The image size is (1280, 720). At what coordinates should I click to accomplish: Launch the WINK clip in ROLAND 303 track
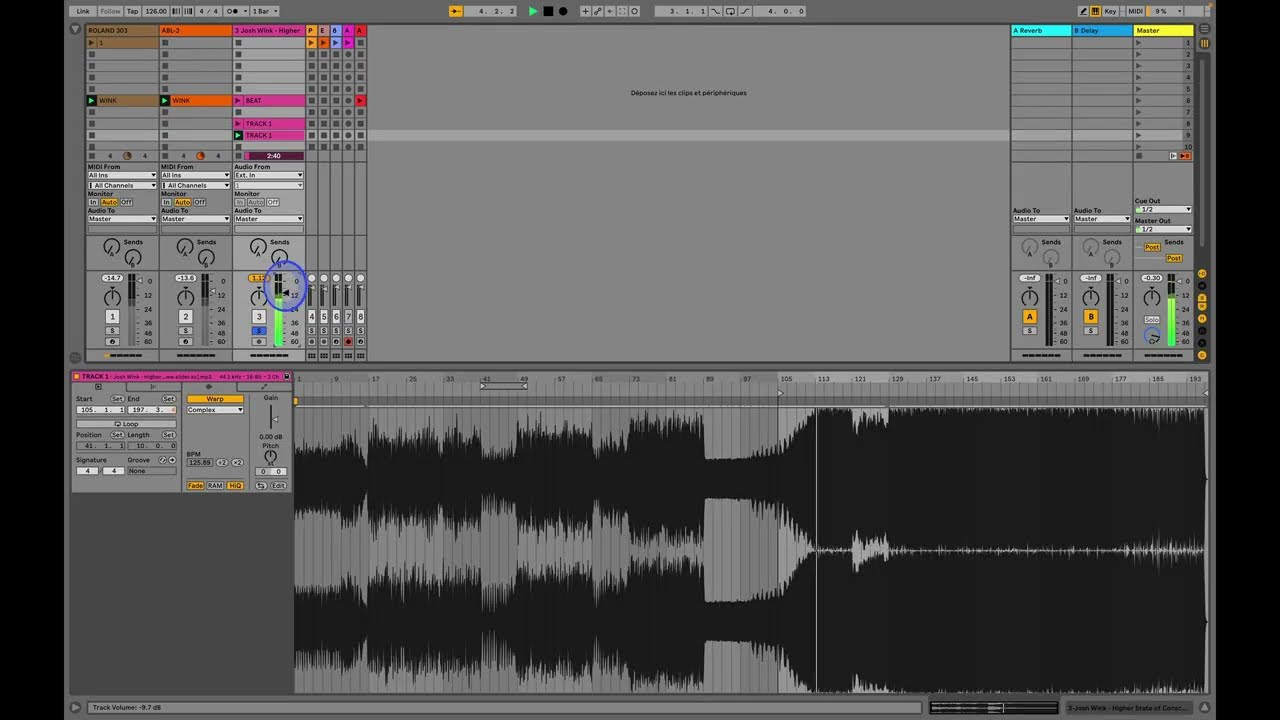pos(91,100)
